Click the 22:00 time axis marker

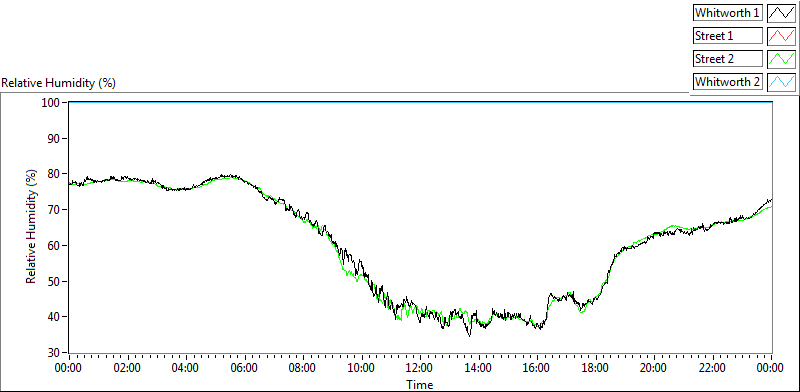pyautogui.click(x=713, y=368)
